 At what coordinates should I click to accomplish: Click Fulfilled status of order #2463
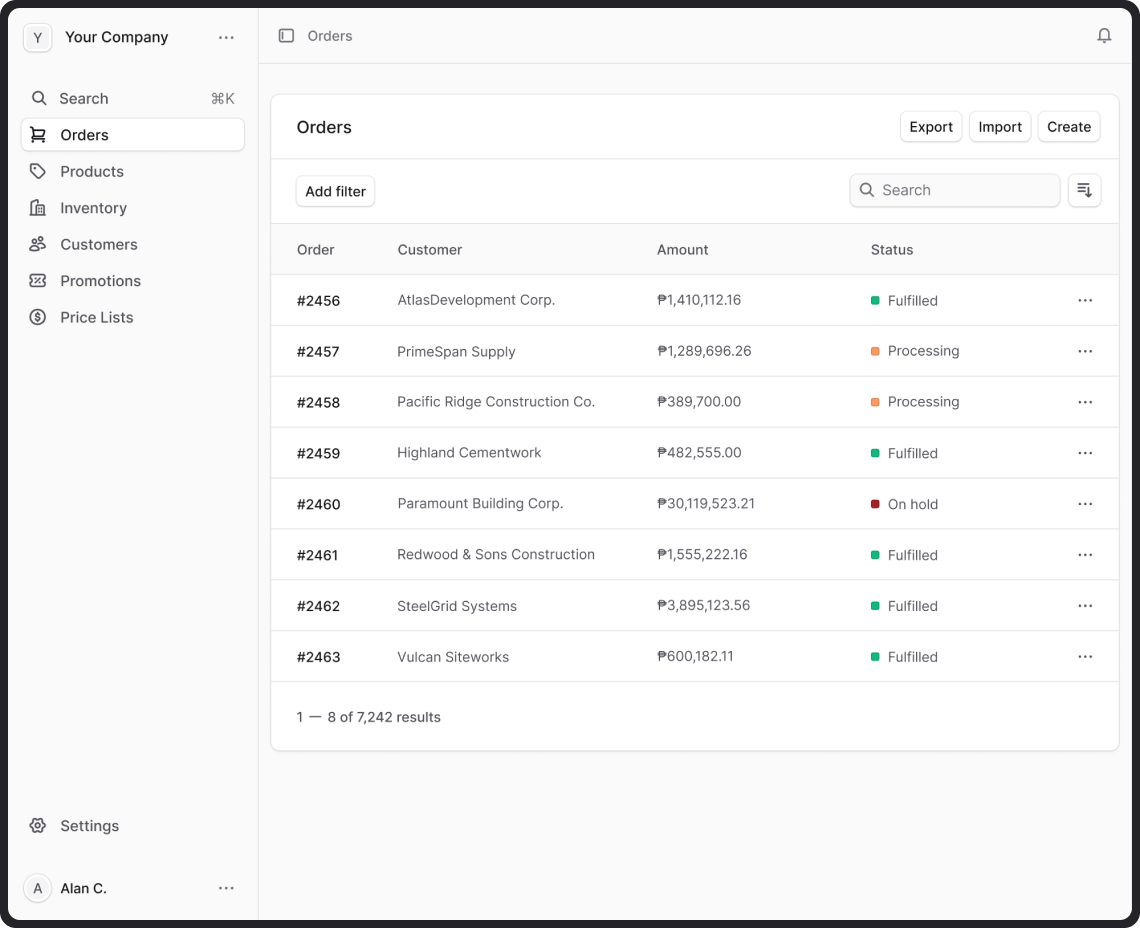[x=904, y=657]
